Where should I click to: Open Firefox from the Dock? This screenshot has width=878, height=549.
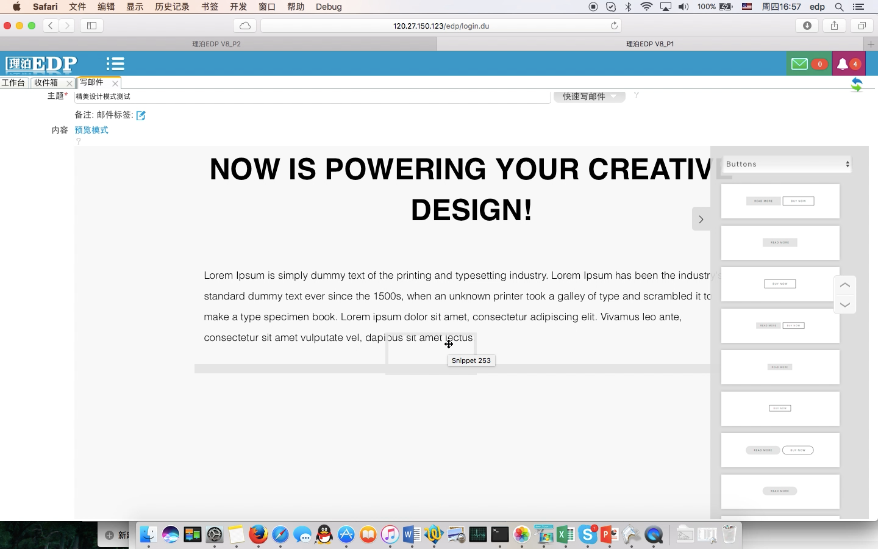257,535
